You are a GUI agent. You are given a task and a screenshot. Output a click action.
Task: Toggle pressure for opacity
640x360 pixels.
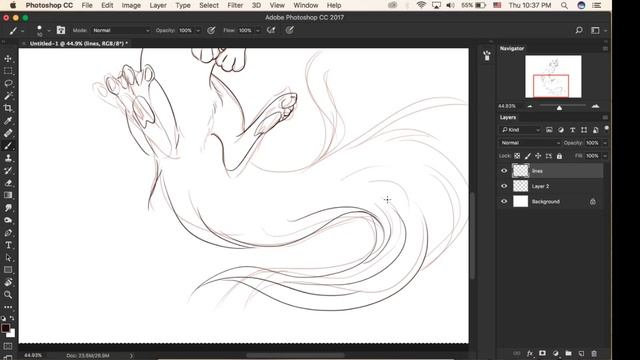pyautogui.click(x=211, y=30)
